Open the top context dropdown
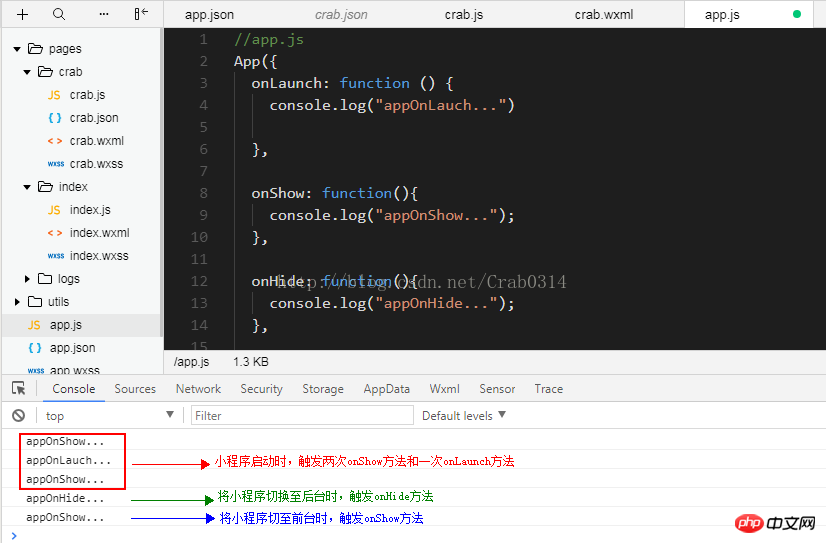The height and width of the screenshot is (543, 826). click(x=110, y=416)
